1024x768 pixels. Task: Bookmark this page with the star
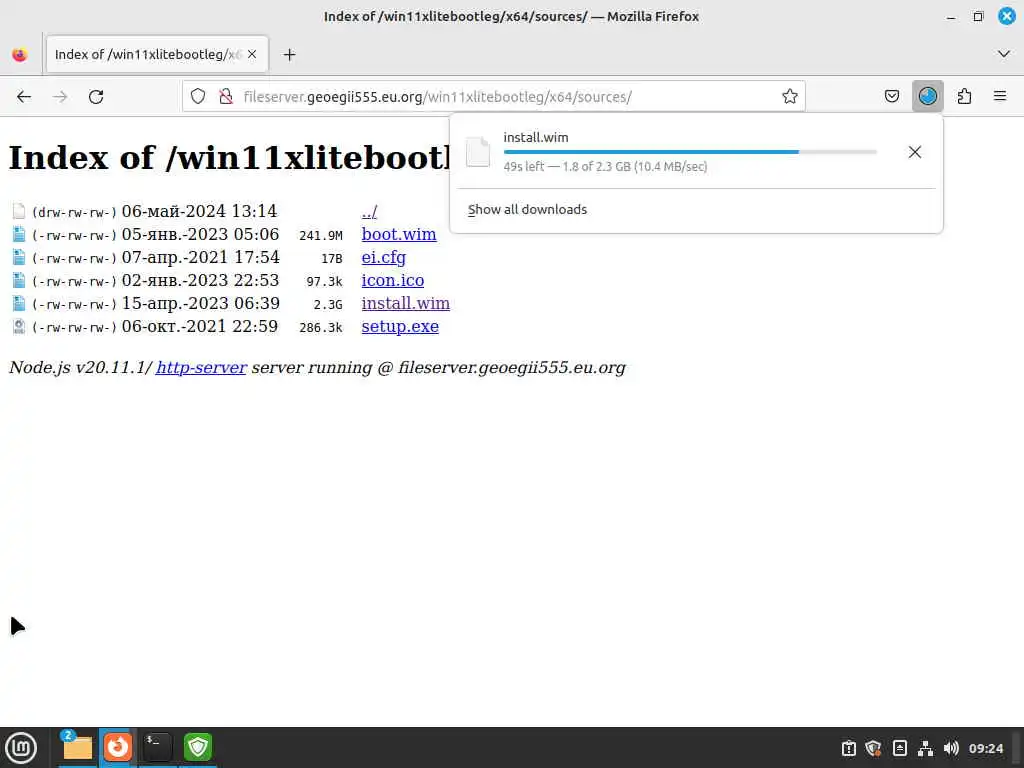point(790,97)
